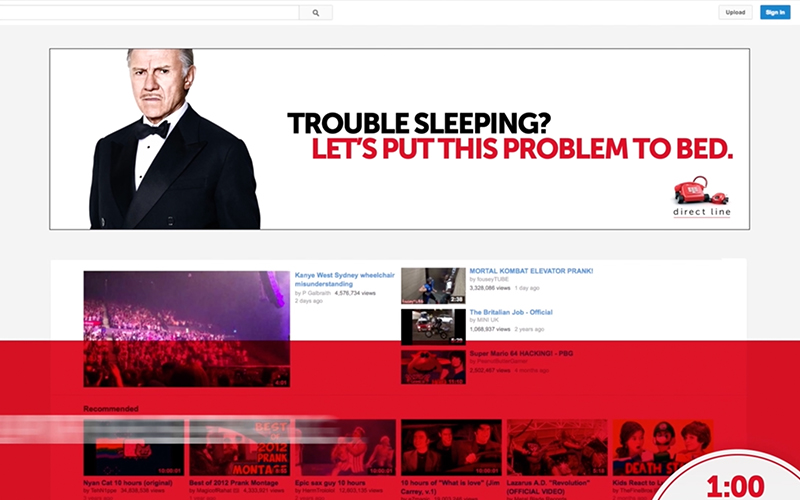Click 'Nyan Cat 10 hours (original)' title
The image size is (800, 500).
[128, 483]
